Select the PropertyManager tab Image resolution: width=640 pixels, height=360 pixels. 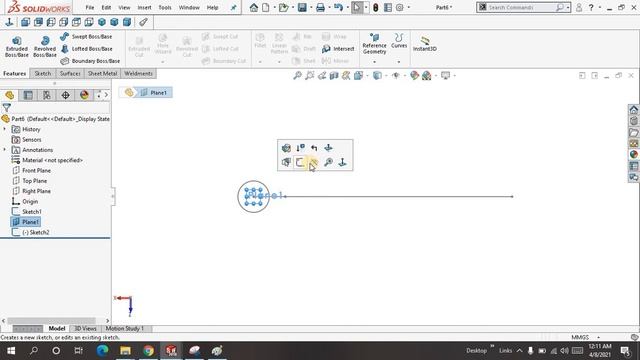click(x=28, y=95)
